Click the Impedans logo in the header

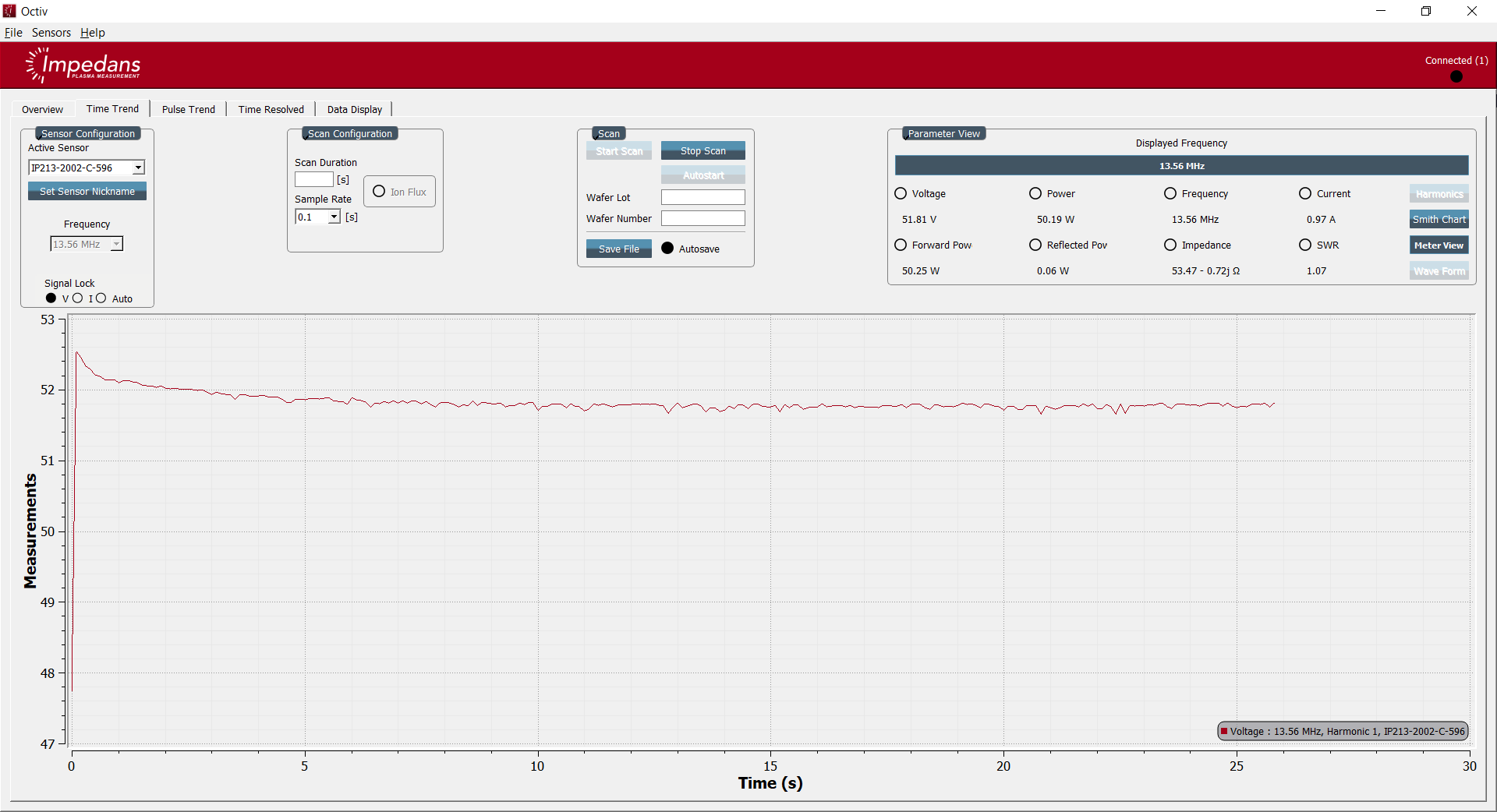click(x=83, y=65)
